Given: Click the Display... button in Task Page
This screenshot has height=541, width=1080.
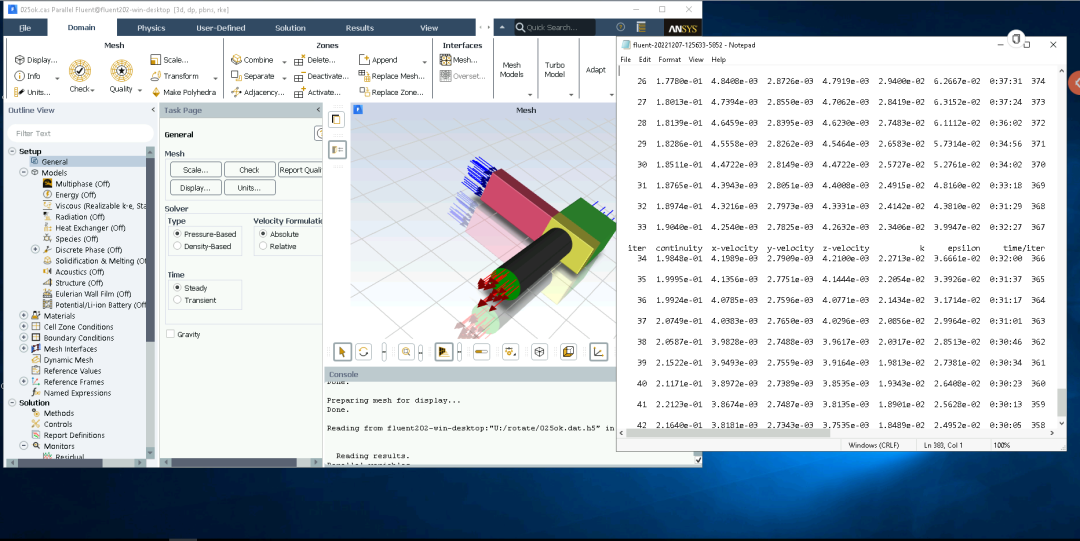Looking at the screenshot, I should pos(196,187).
